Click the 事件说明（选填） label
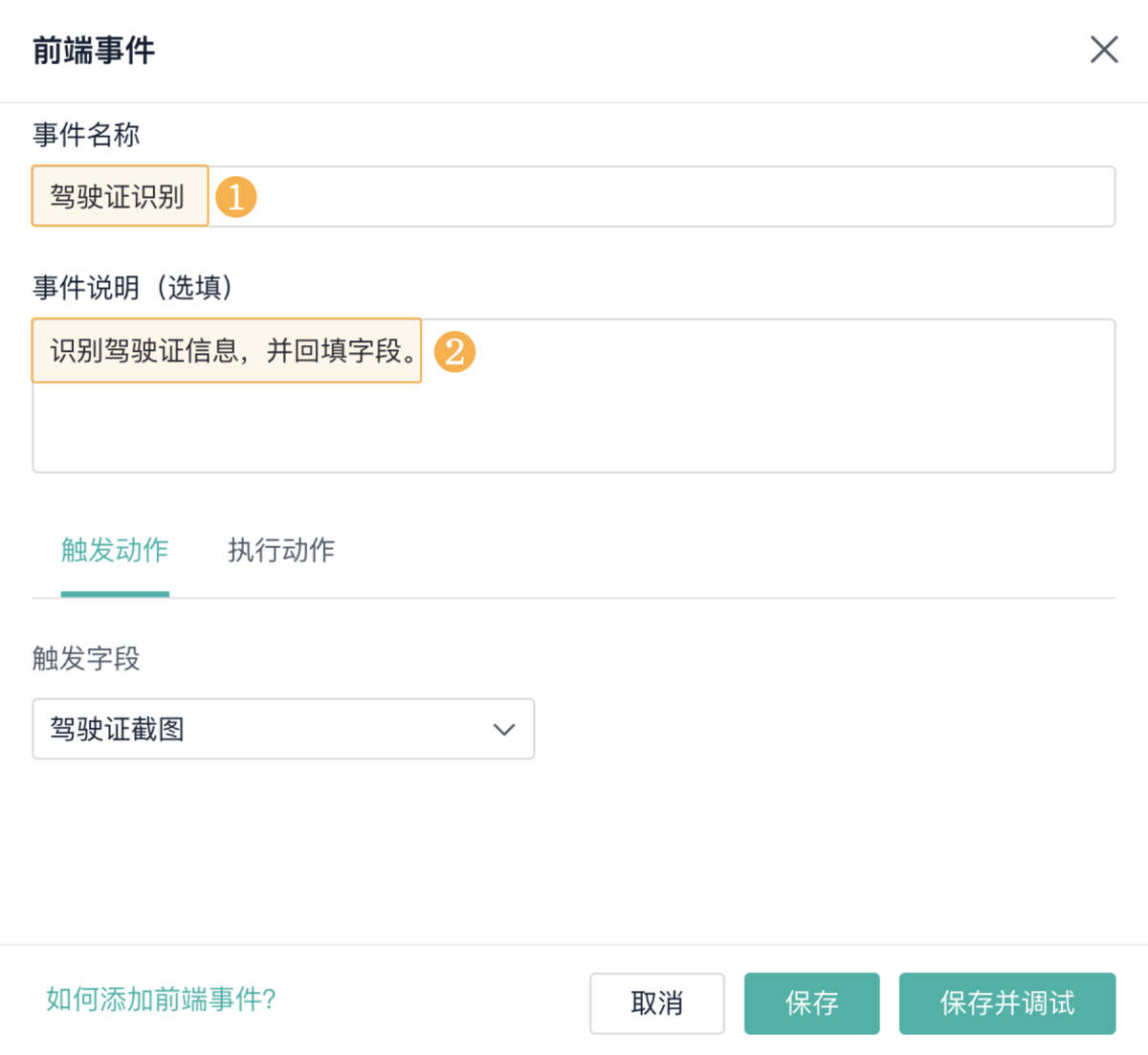The image size is (1148, 1055). click(x=132, y=287)
